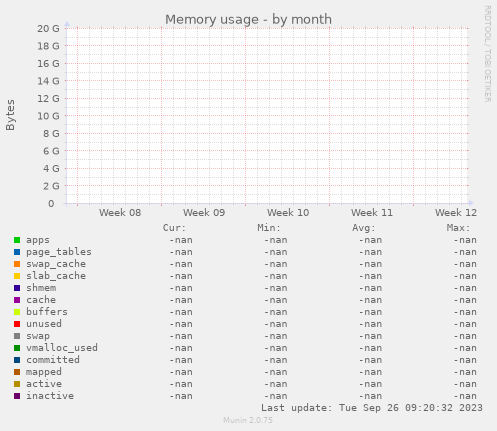
Task: Click the red unused legend swatch
Action: click(x=17, y=324)
